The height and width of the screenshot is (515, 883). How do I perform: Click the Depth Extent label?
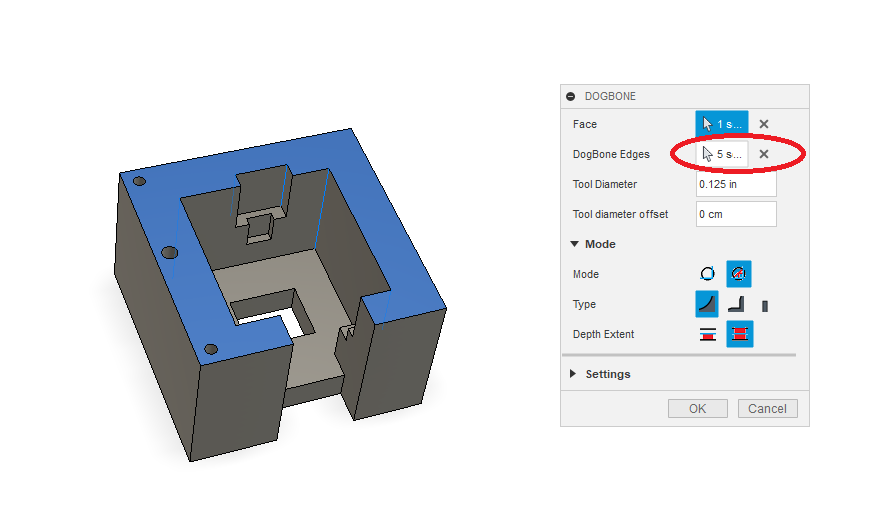[x=603, y=334]
